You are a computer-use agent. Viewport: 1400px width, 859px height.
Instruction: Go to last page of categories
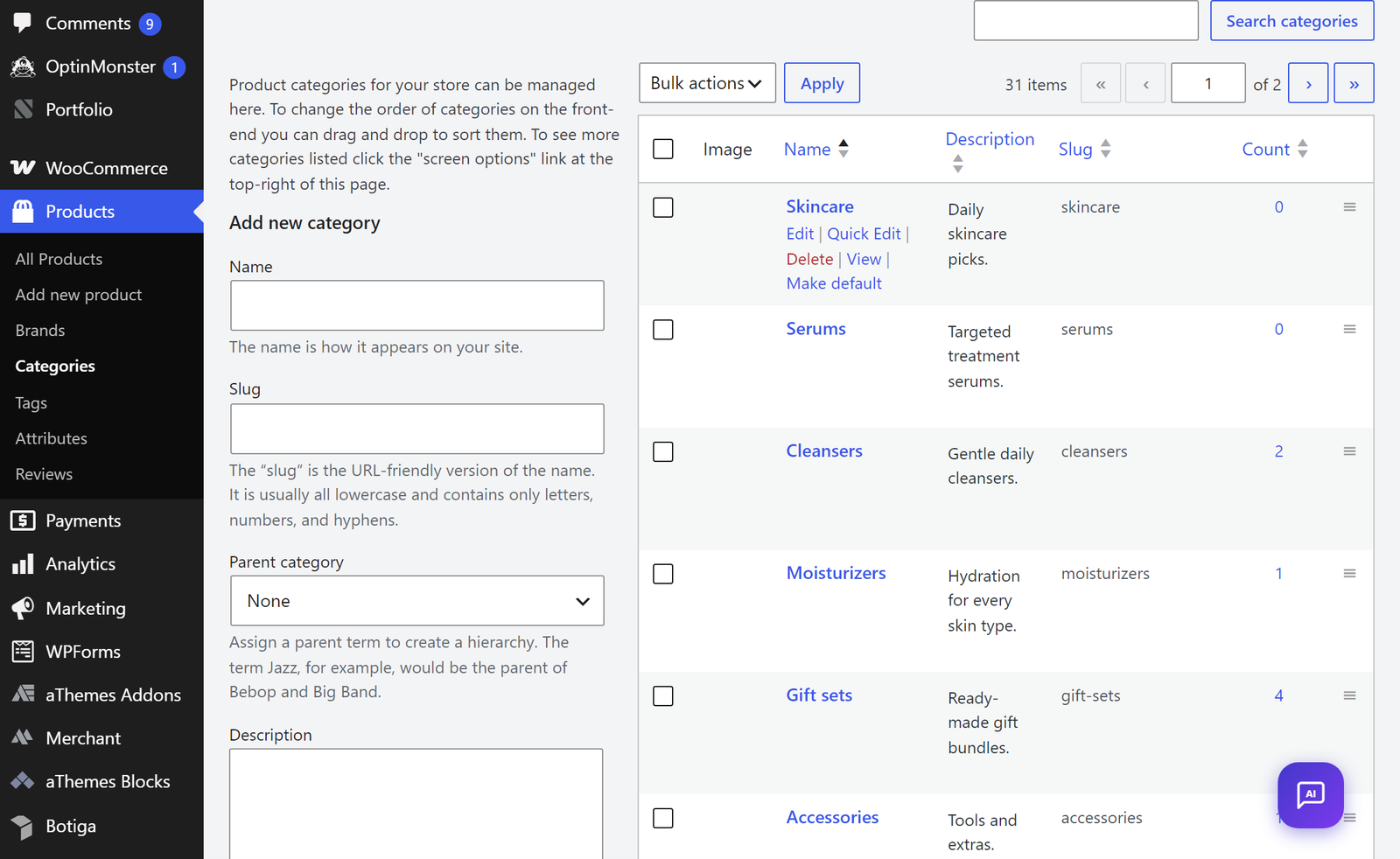[x=1354, y=83]
